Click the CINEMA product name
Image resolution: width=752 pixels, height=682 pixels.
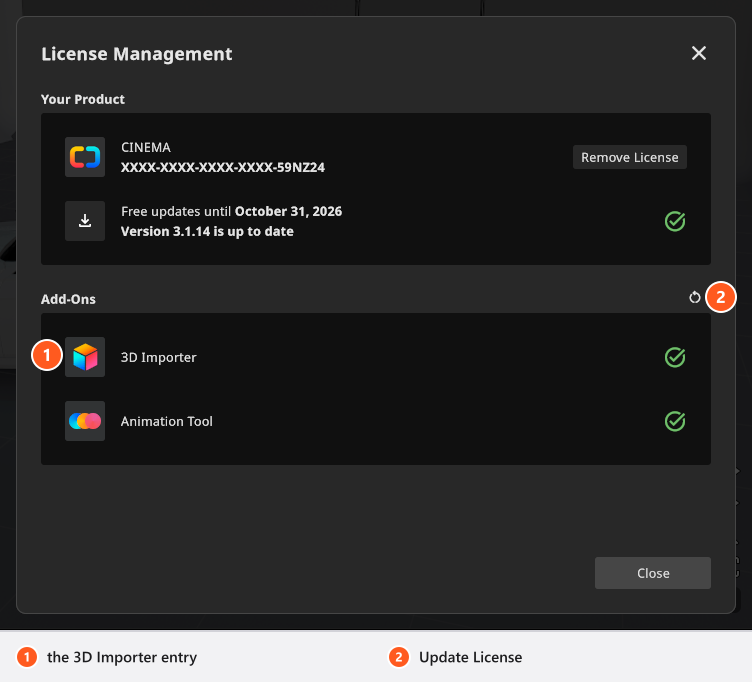pyautogui.click(x=146, y=147)
